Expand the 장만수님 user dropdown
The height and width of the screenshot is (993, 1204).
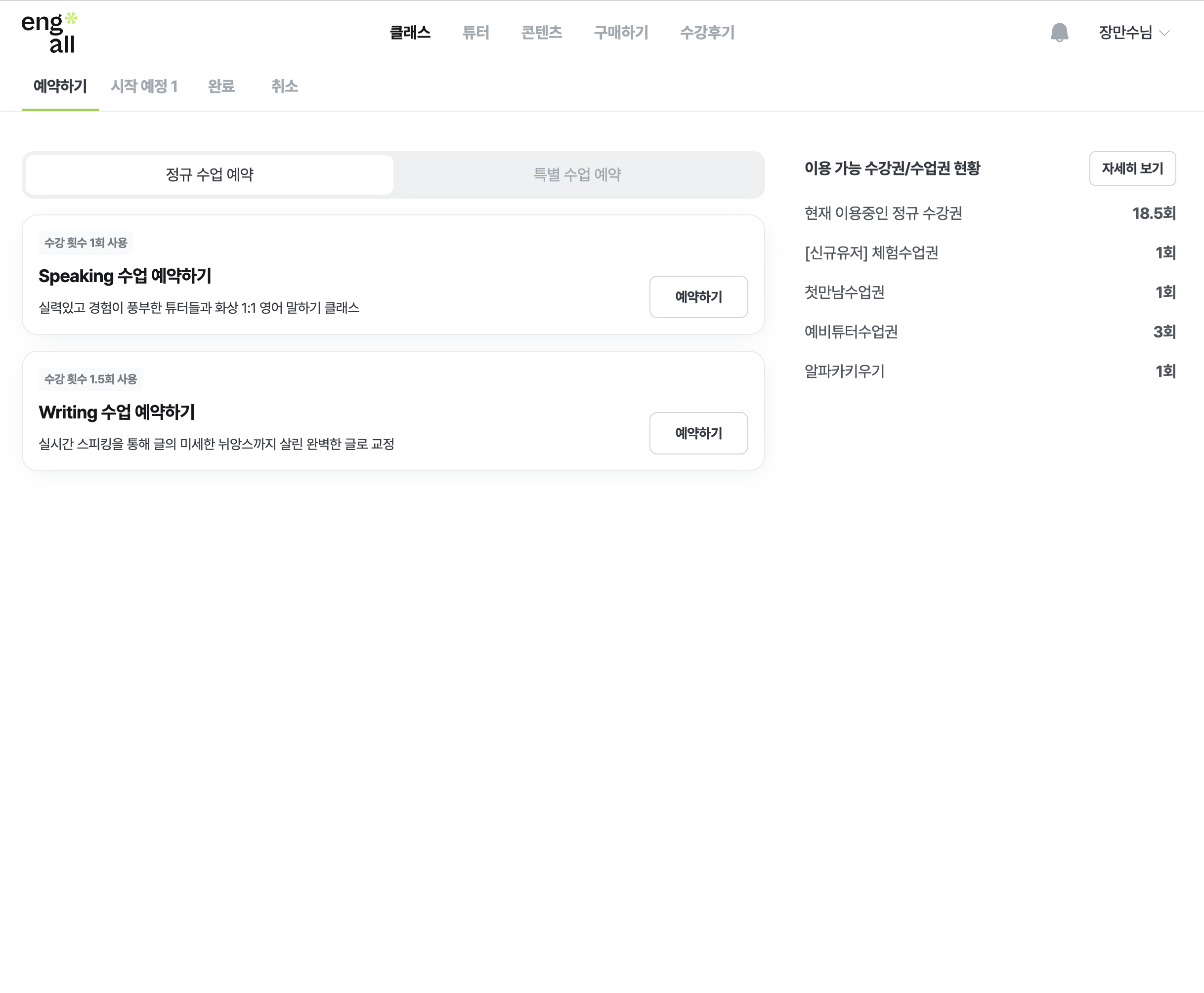point(1133,33)
